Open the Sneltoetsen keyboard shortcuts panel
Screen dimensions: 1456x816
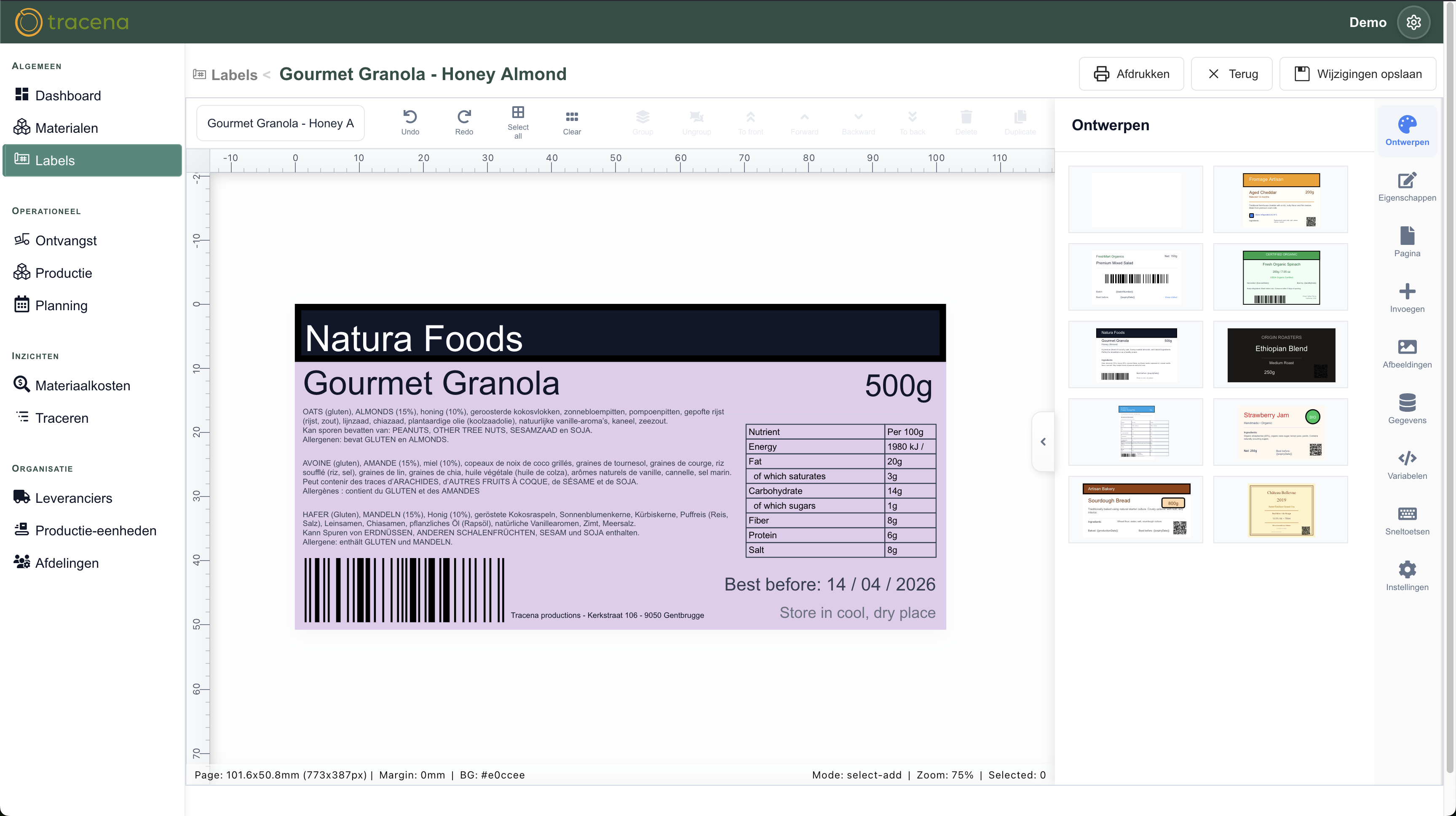point(1406,520)
